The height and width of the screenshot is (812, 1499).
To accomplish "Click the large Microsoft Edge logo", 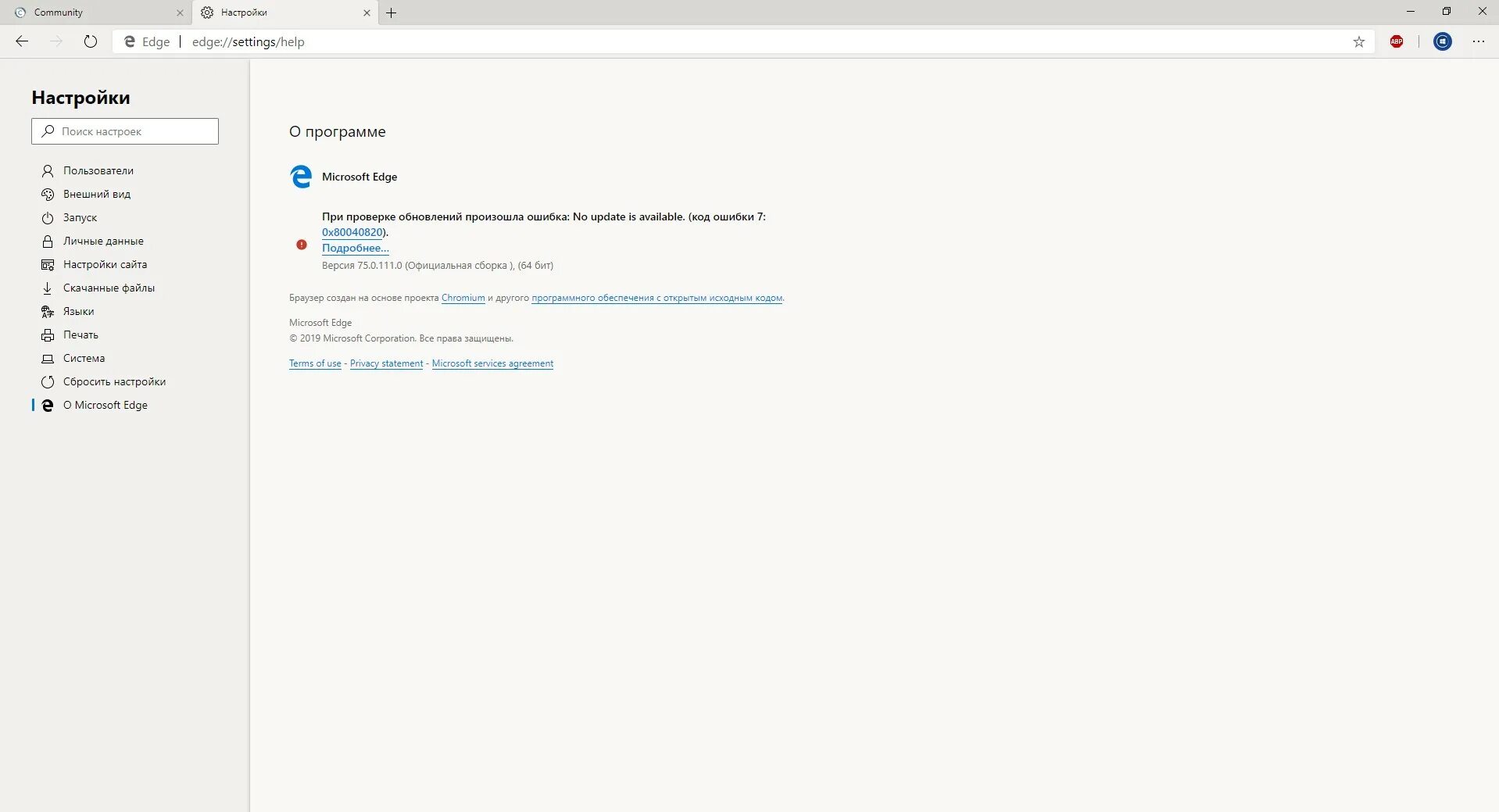I will [x=301, y=177].
